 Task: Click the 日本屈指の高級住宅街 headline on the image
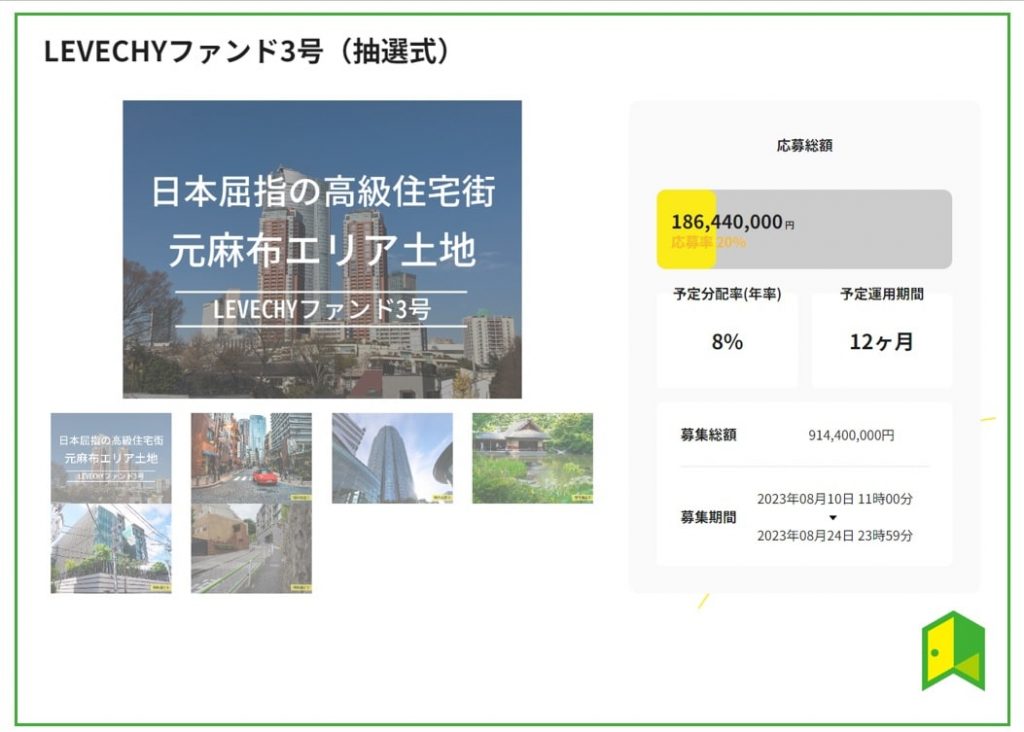[323, 191]
